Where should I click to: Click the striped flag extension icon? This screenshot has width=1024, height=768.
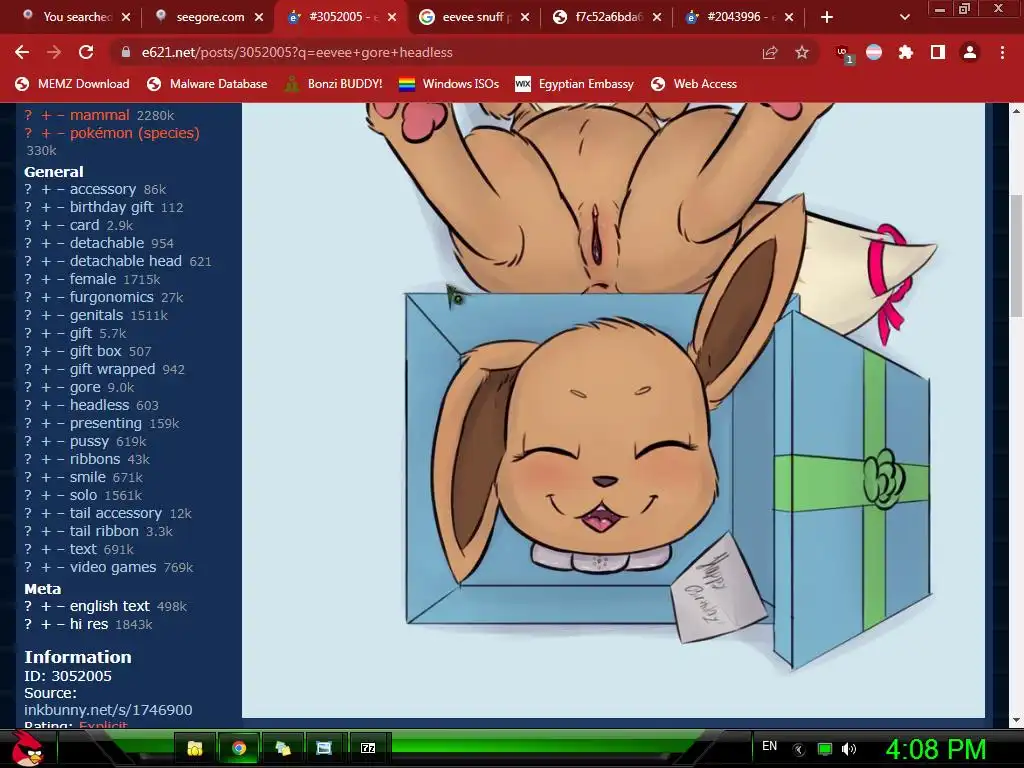tap(874, 52)
